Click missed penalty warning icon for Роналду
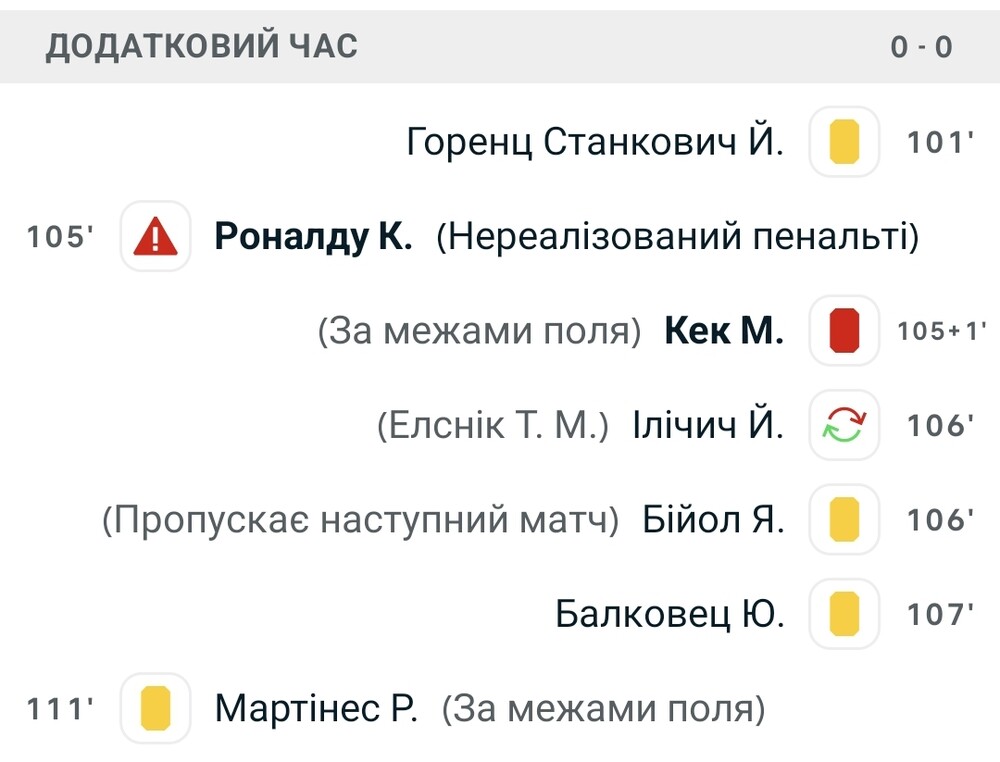This screenshot has height=762, width=1000. (155, 237)
